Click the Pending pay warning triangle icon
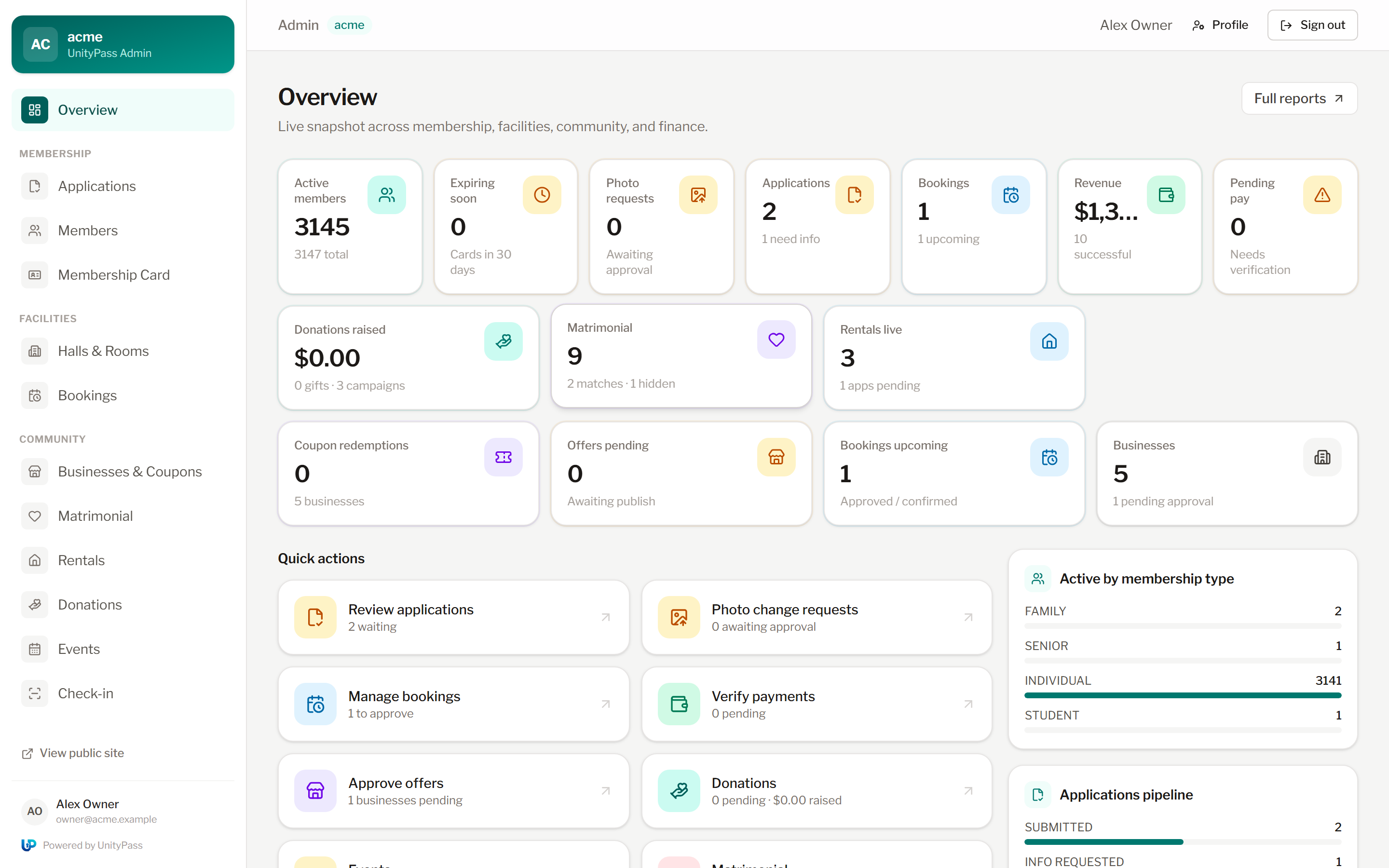The width and height of the screenshot is (1389, 868). coord(1322,195)
